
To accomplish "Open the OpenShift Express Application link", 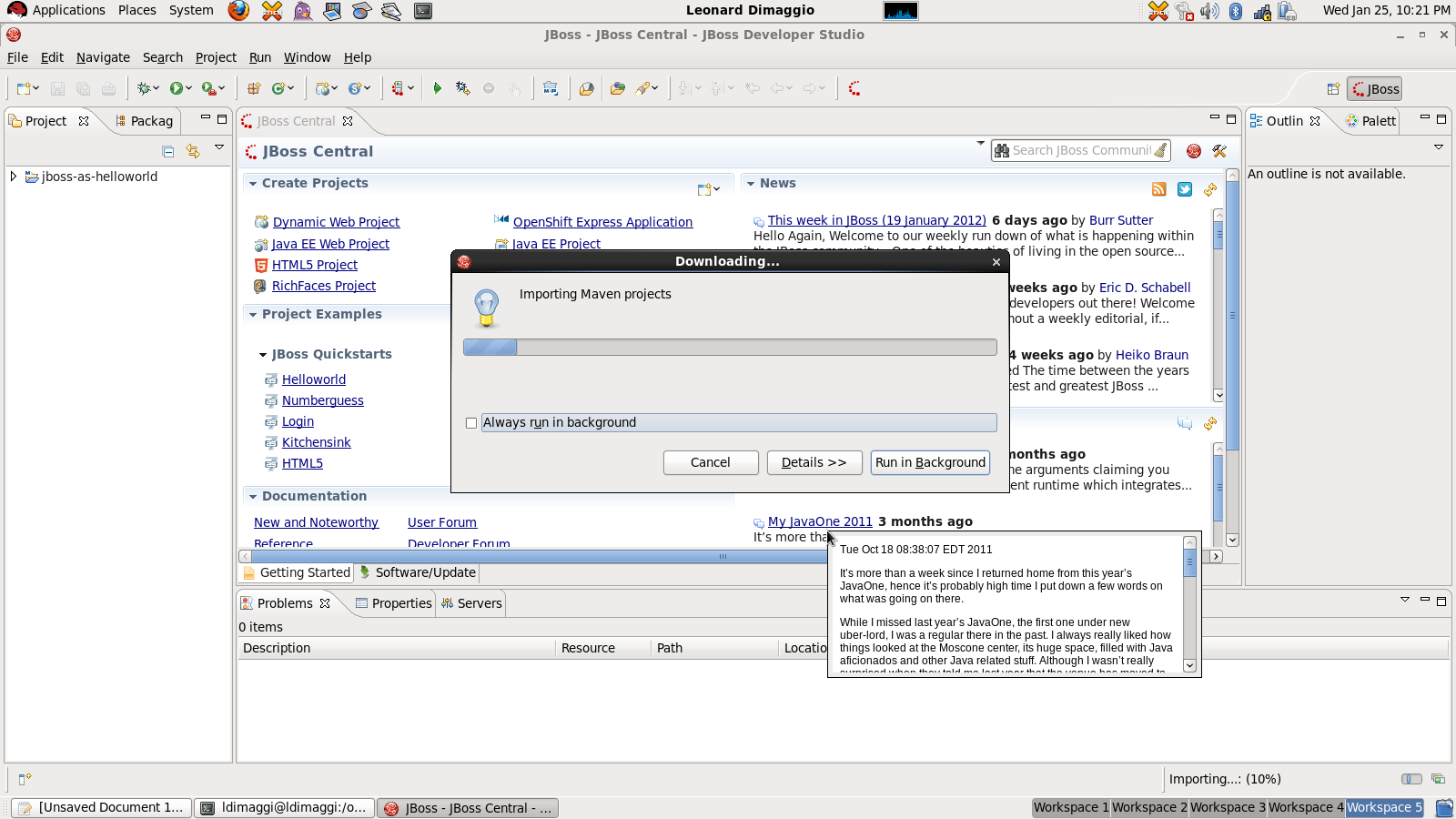I will pyautogui.click(x=602, y=222).
